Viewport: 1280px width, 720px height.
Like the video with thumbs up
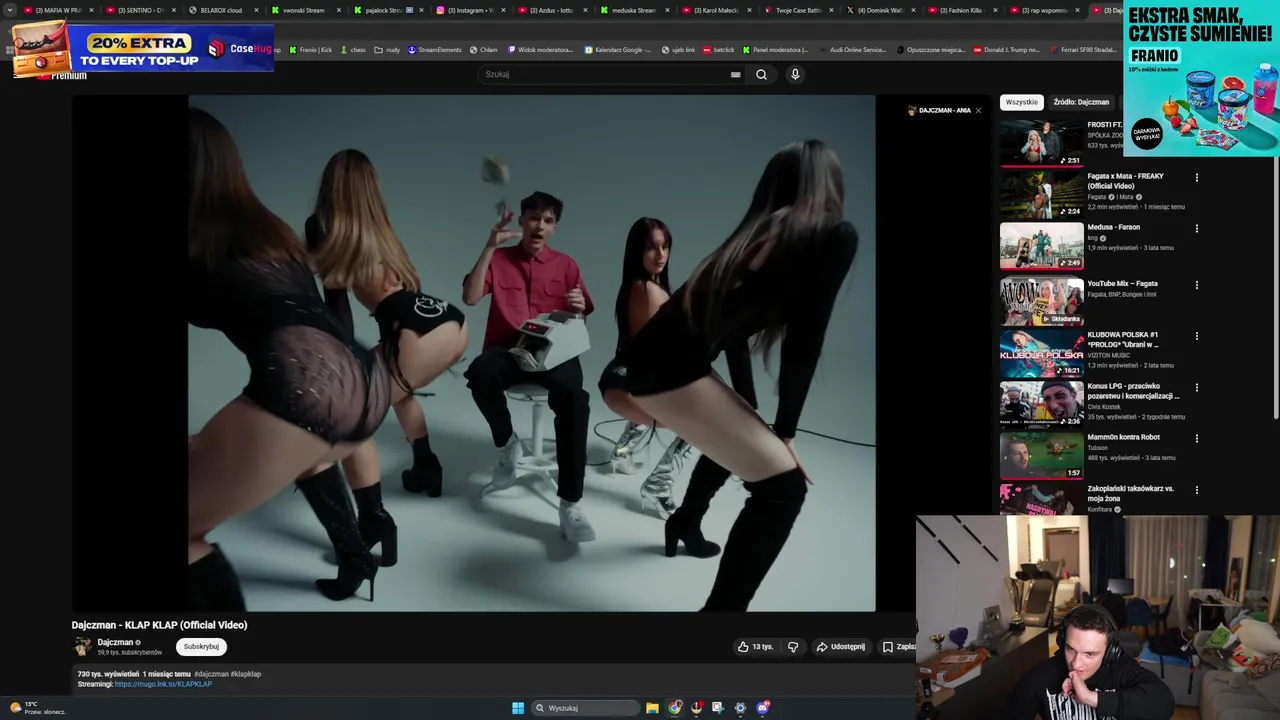pos(755,647)
